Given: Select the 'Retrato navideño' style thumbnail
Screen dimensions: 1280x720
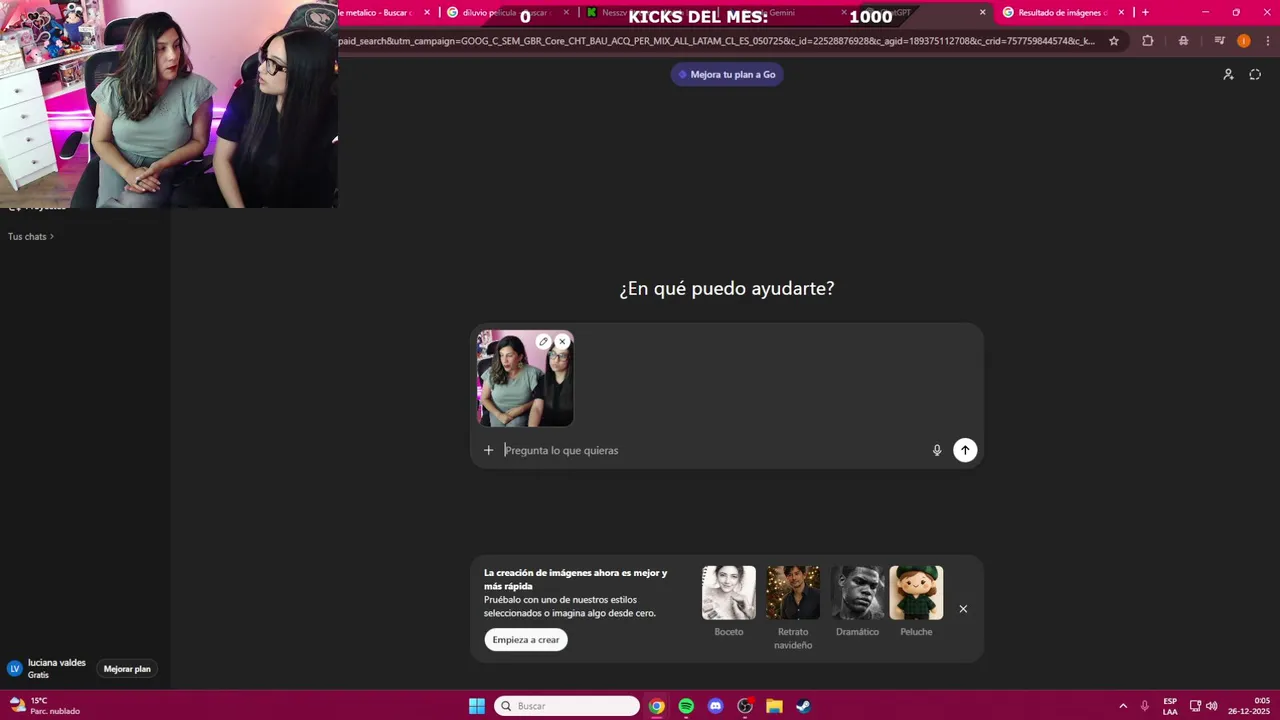Looking at the screenshot, I should [793, 593].
